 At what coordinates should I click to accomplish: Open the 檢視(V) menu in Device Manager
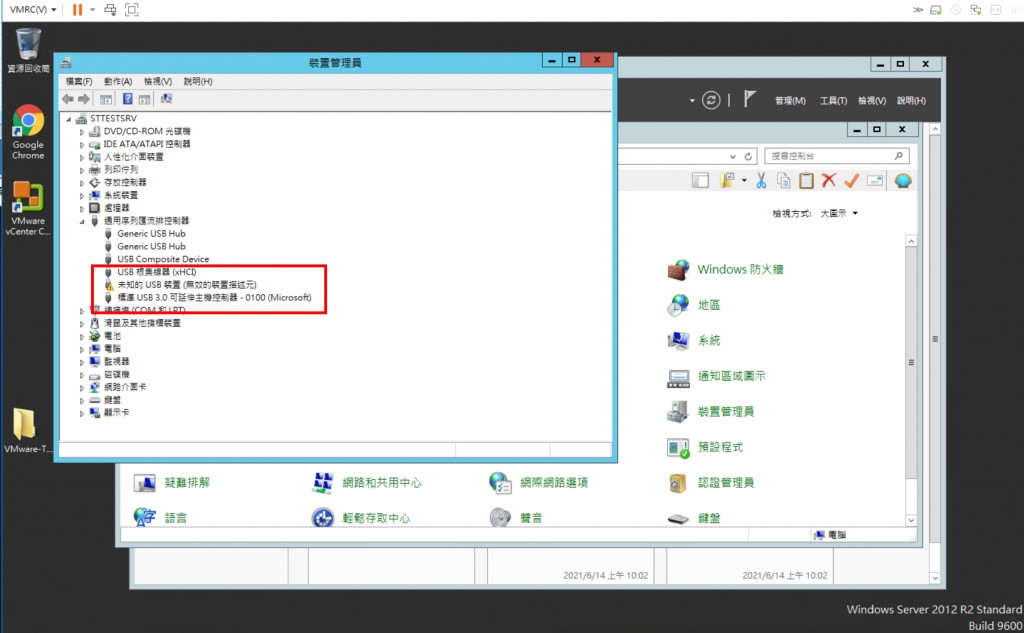[x=158, y=82]
